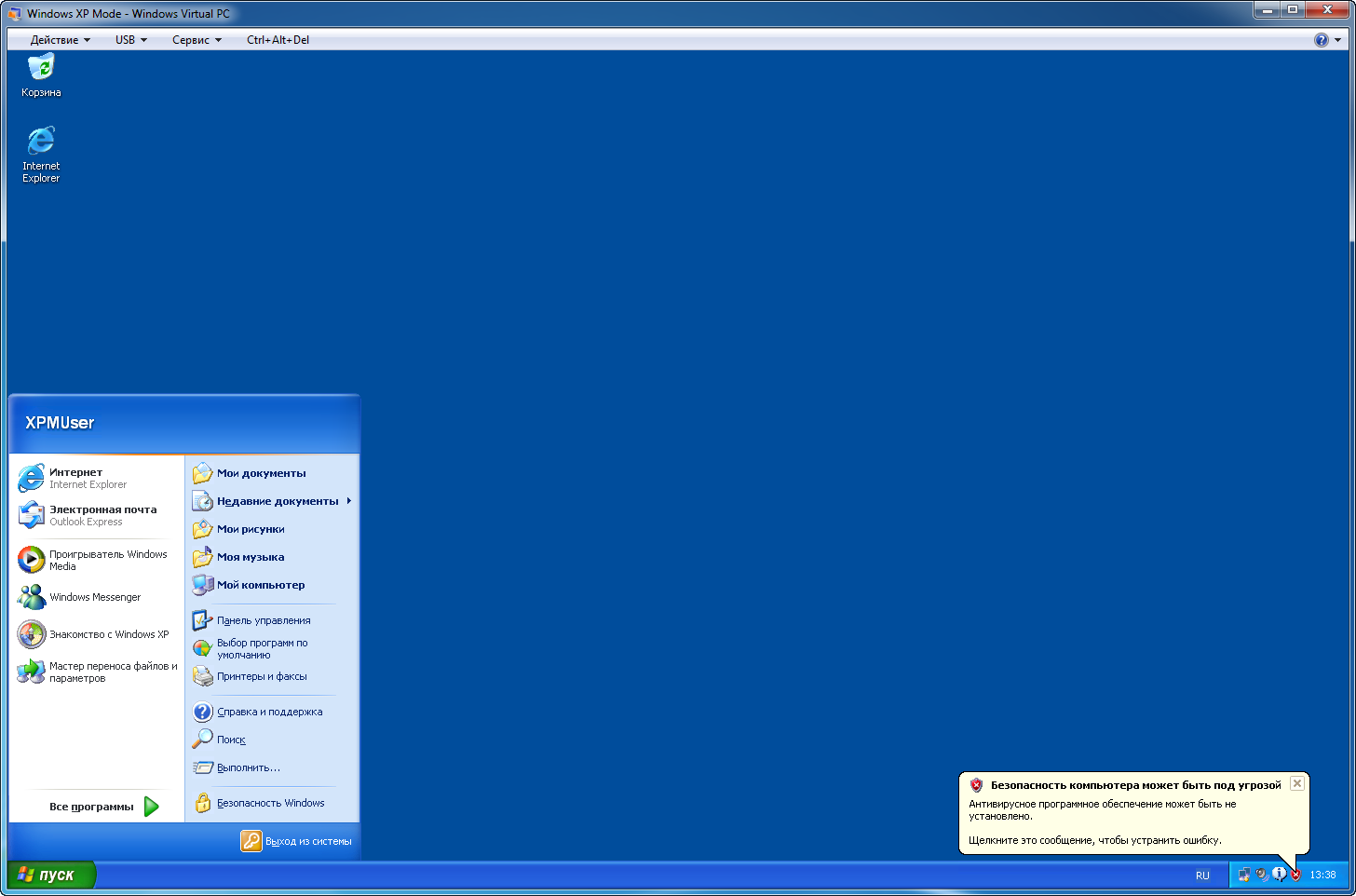Click the XPMUser name in the Start menu

60,423
